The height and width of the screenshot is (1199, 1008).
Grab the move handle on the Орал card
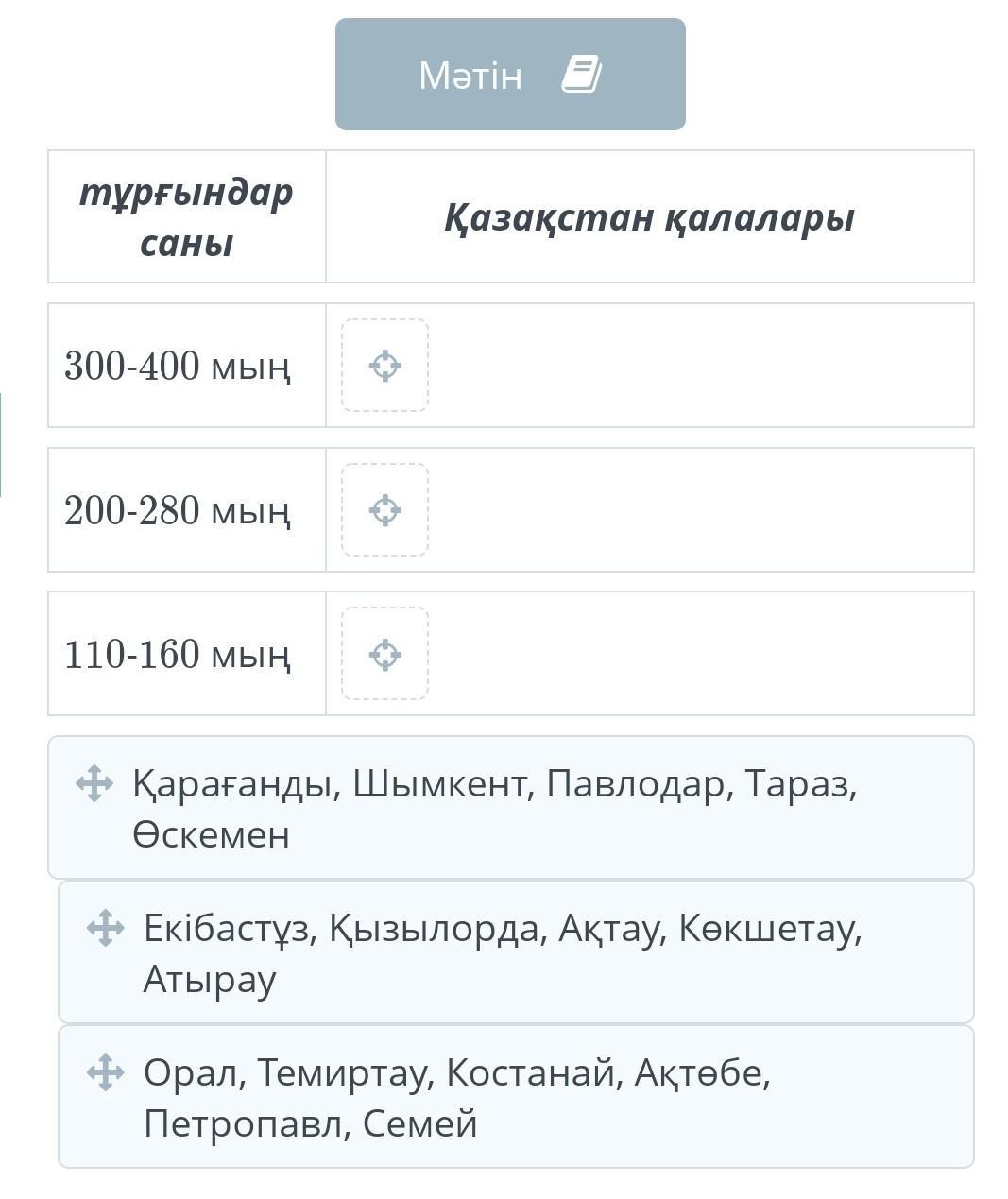105,1072
